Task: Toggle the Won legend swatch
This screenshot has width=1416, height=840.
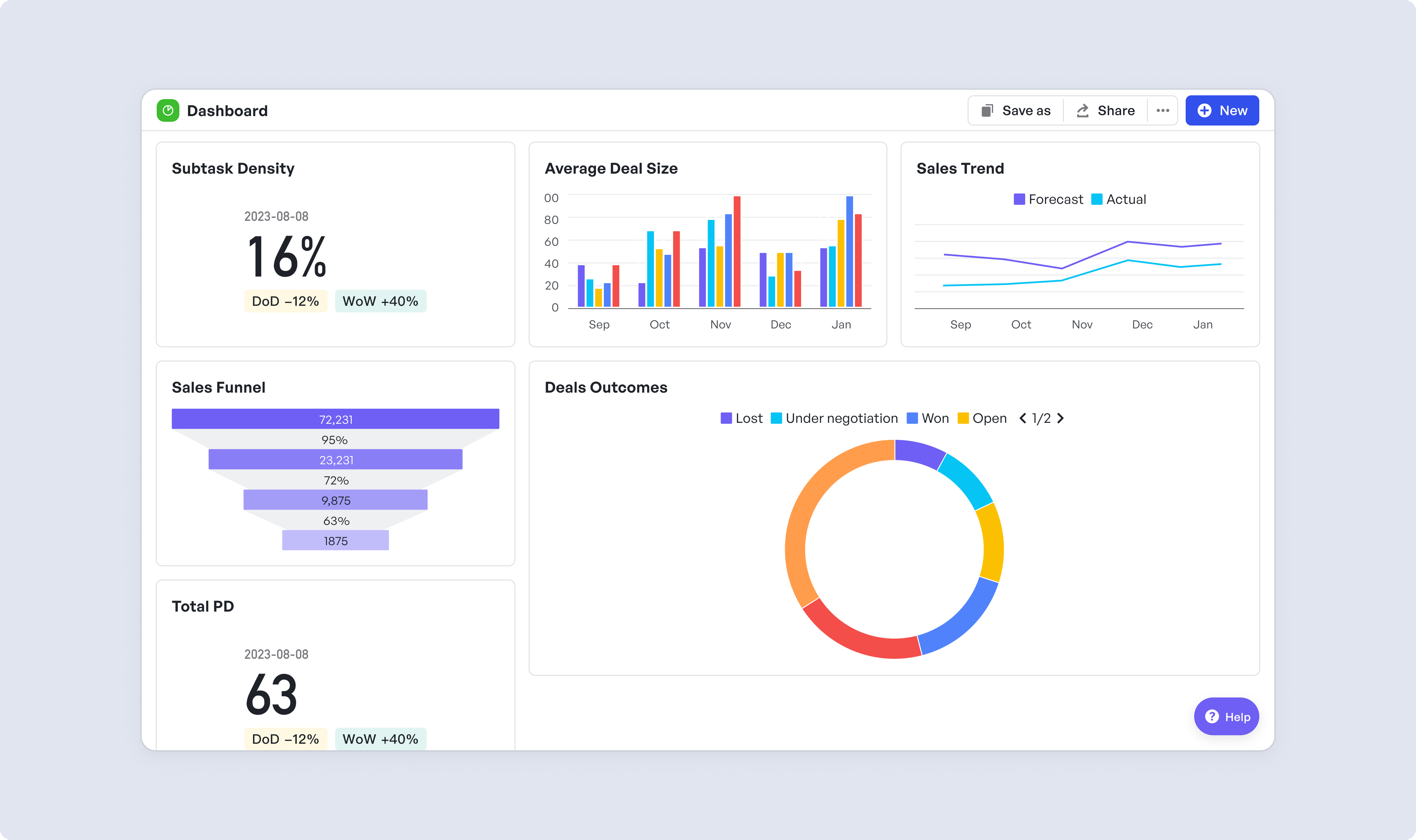Action: 912,418
